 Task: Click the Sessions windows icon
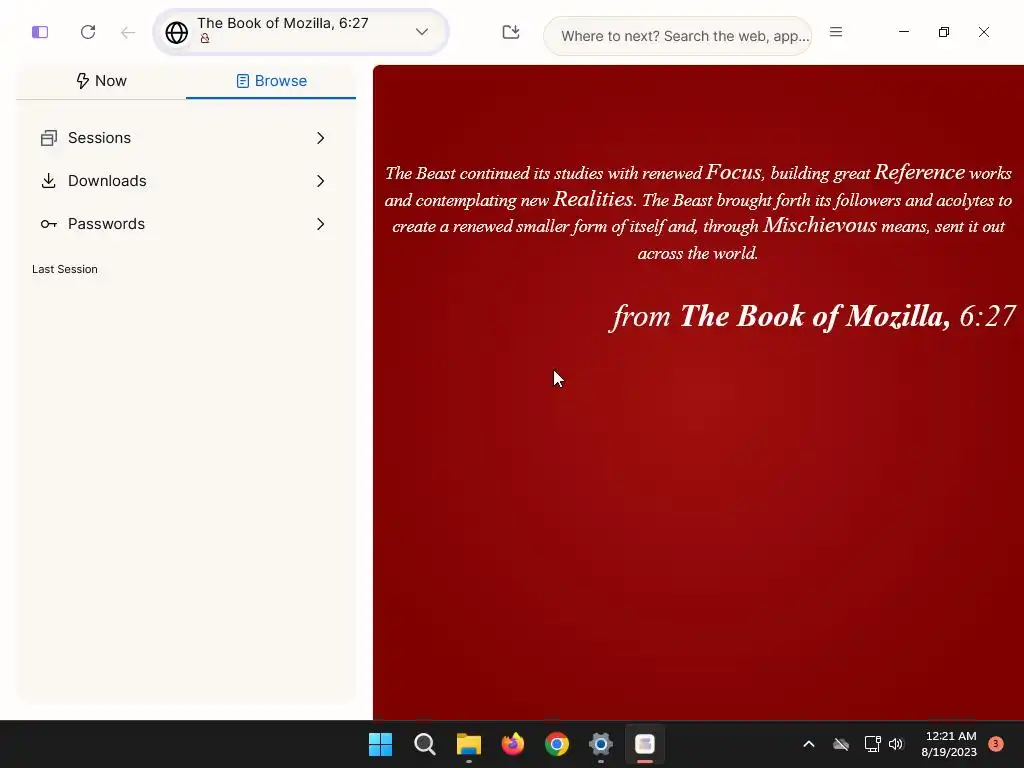48,138
